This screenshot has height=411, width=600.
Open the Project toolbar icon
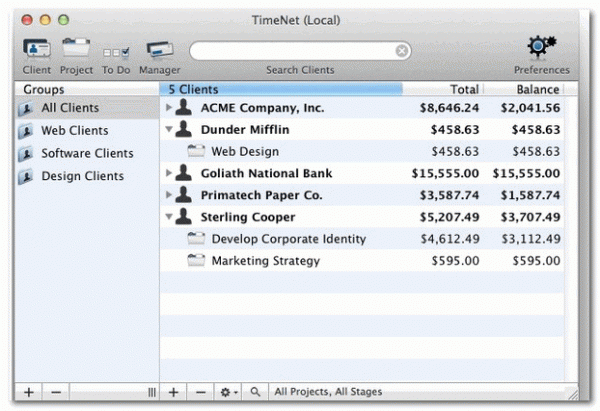coord(76,48)
